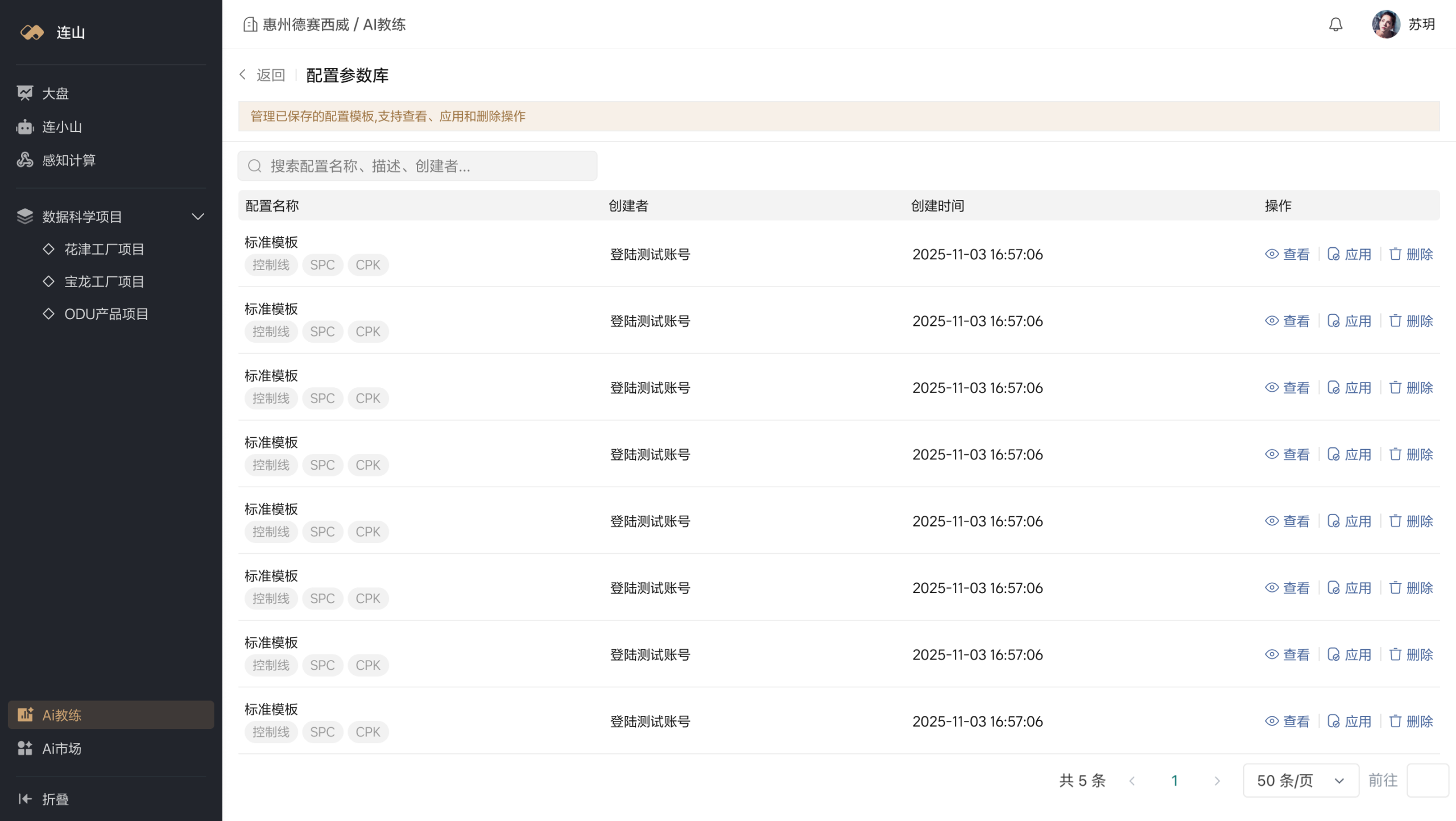Image resolution: width=1456 pixels, height=821 pixels.
Task: Open the 连小山 robot assistant
Action: point(49,127)
